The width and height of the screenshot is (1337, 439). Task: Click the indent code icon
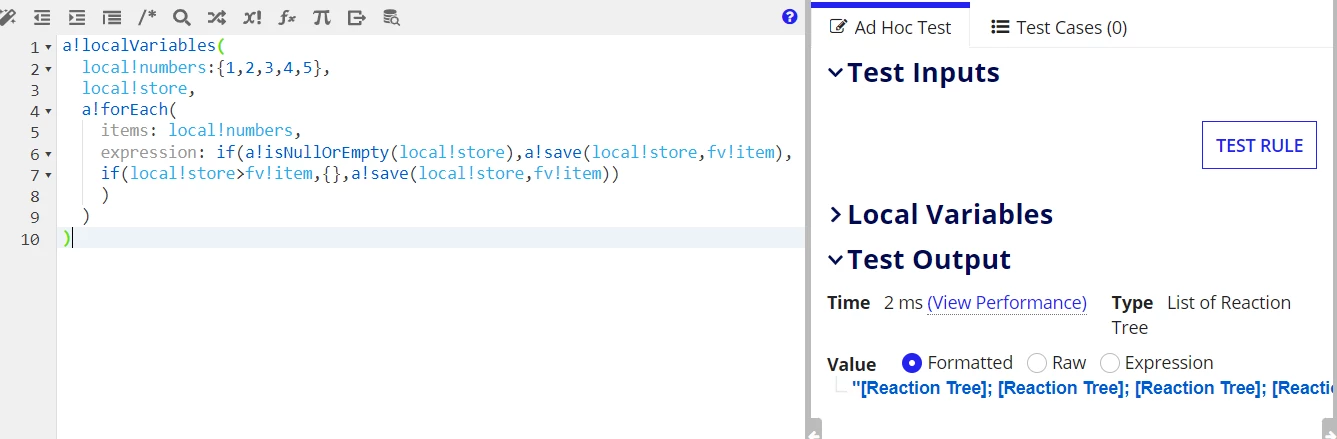click(x=76, y=17)
